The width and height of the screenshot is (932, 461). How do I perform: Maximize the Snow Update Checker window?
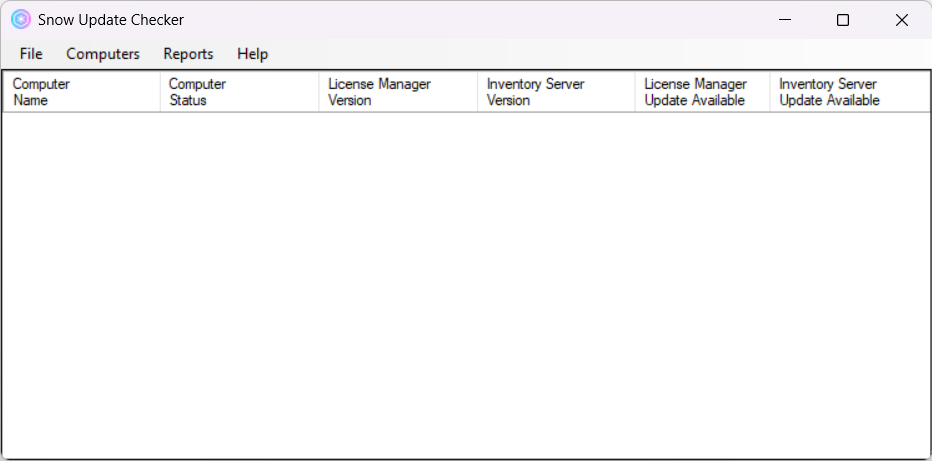click(x=843, y=20)
